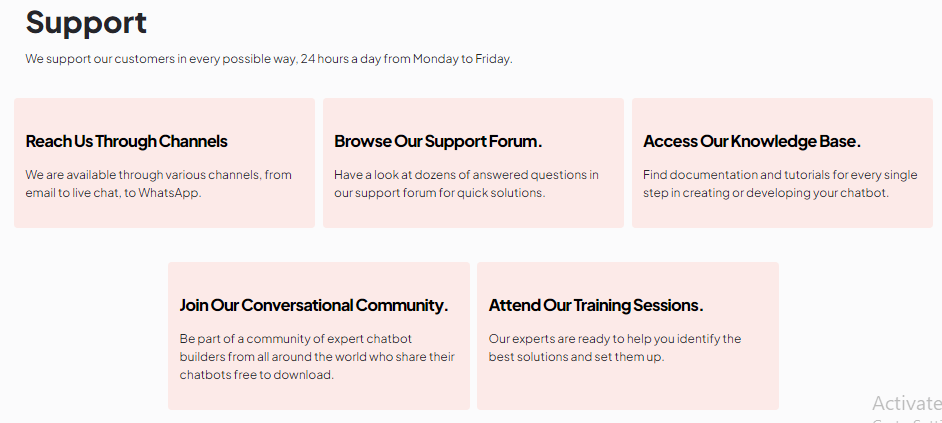The width and height of the screenshot is (942, 423).
Task: Click the Join Our Conversational Community heading
Action: point(314,305)
